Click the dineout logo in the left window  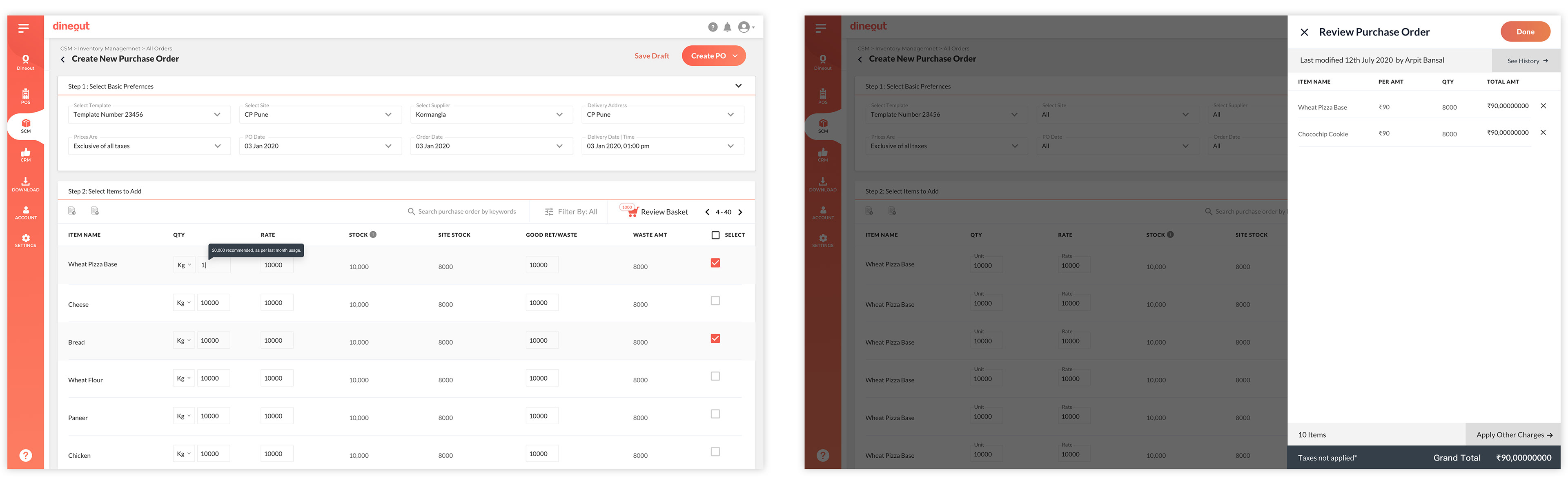point(71,26)
